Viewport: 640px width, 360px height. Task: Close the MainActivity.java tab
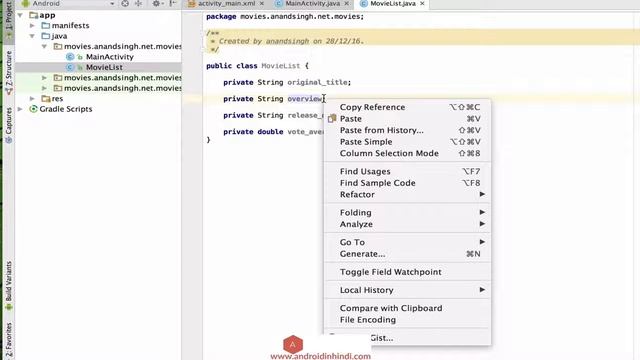pos(347,4)
